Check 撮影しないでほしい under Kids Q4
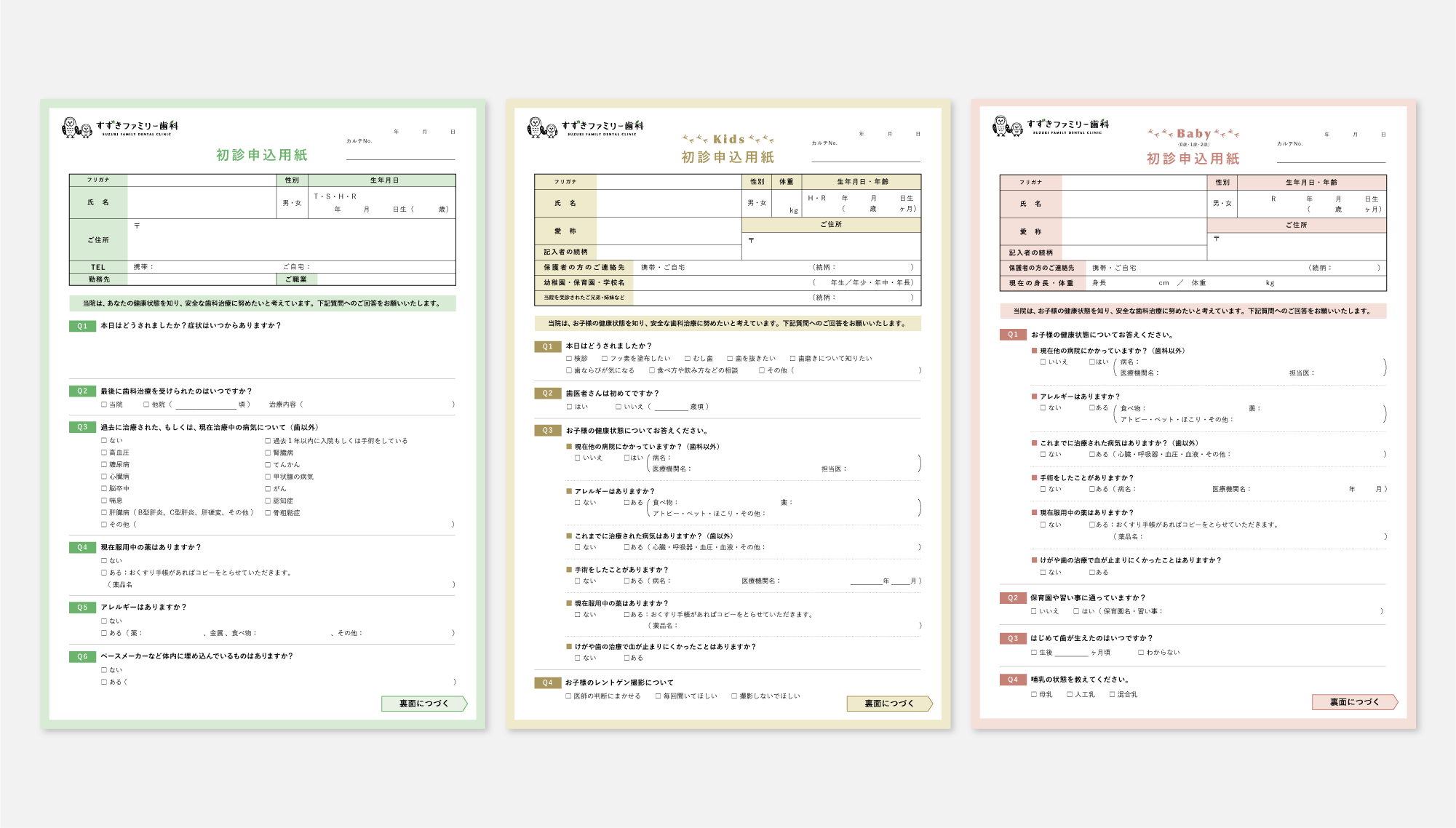Viewport: 1456px width, 828px height. click(734, 696)
